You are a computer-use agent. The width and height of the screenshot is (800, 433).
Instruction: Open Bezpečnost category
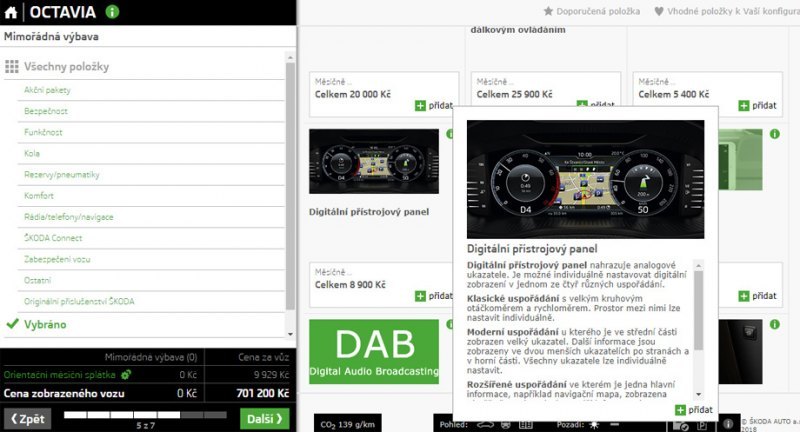coord(151,111)
